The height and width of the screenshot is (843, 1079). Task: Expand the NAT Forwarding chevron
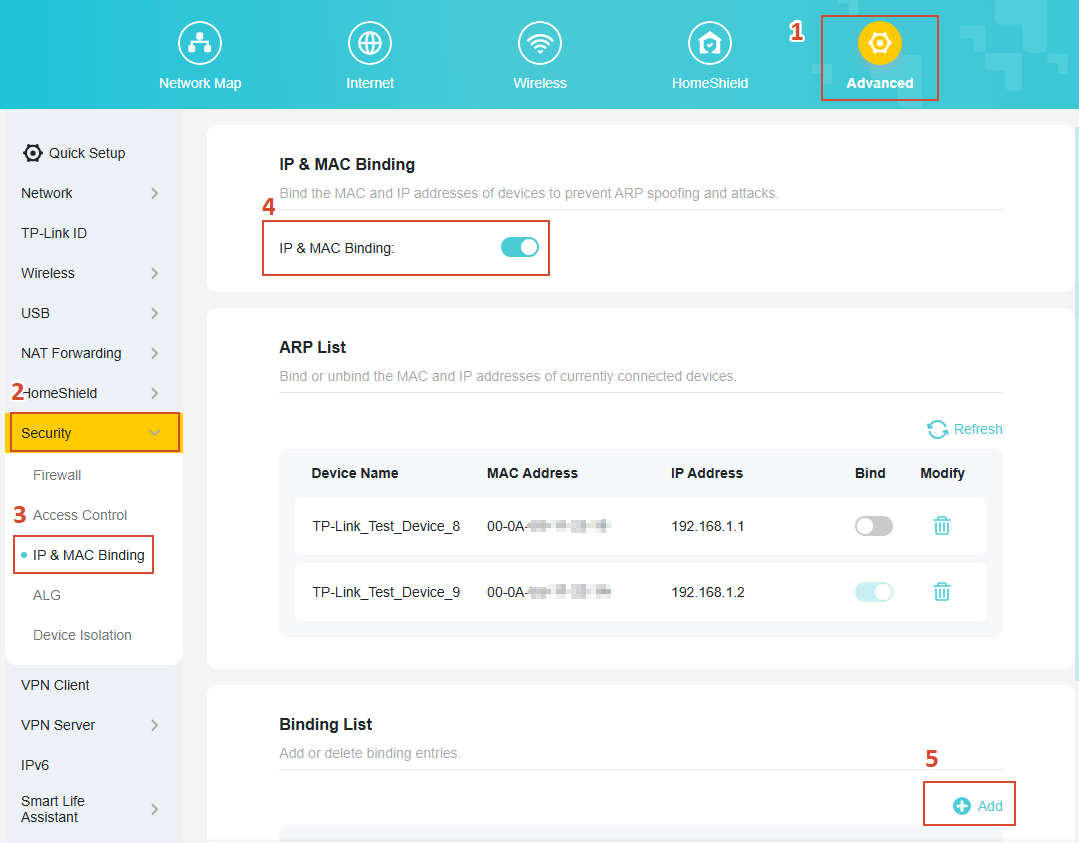click(155, 353)
